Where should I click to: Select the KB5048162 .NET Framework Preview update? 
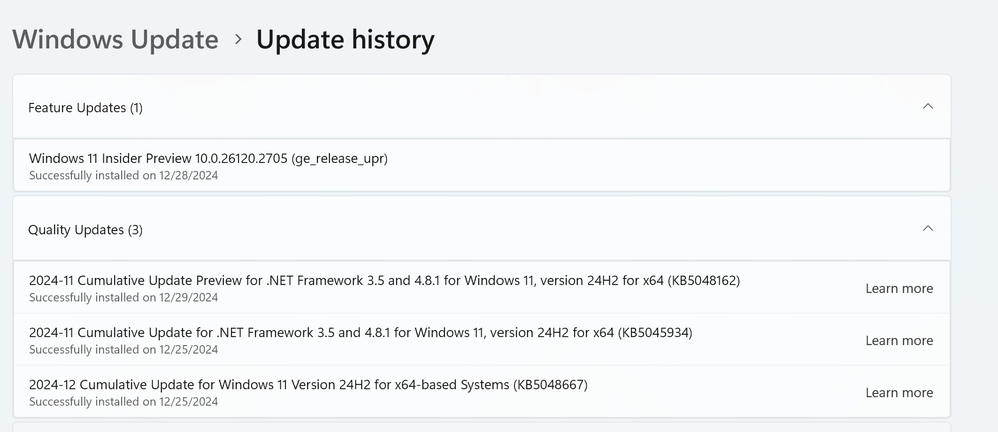click(x=384, y=280)
